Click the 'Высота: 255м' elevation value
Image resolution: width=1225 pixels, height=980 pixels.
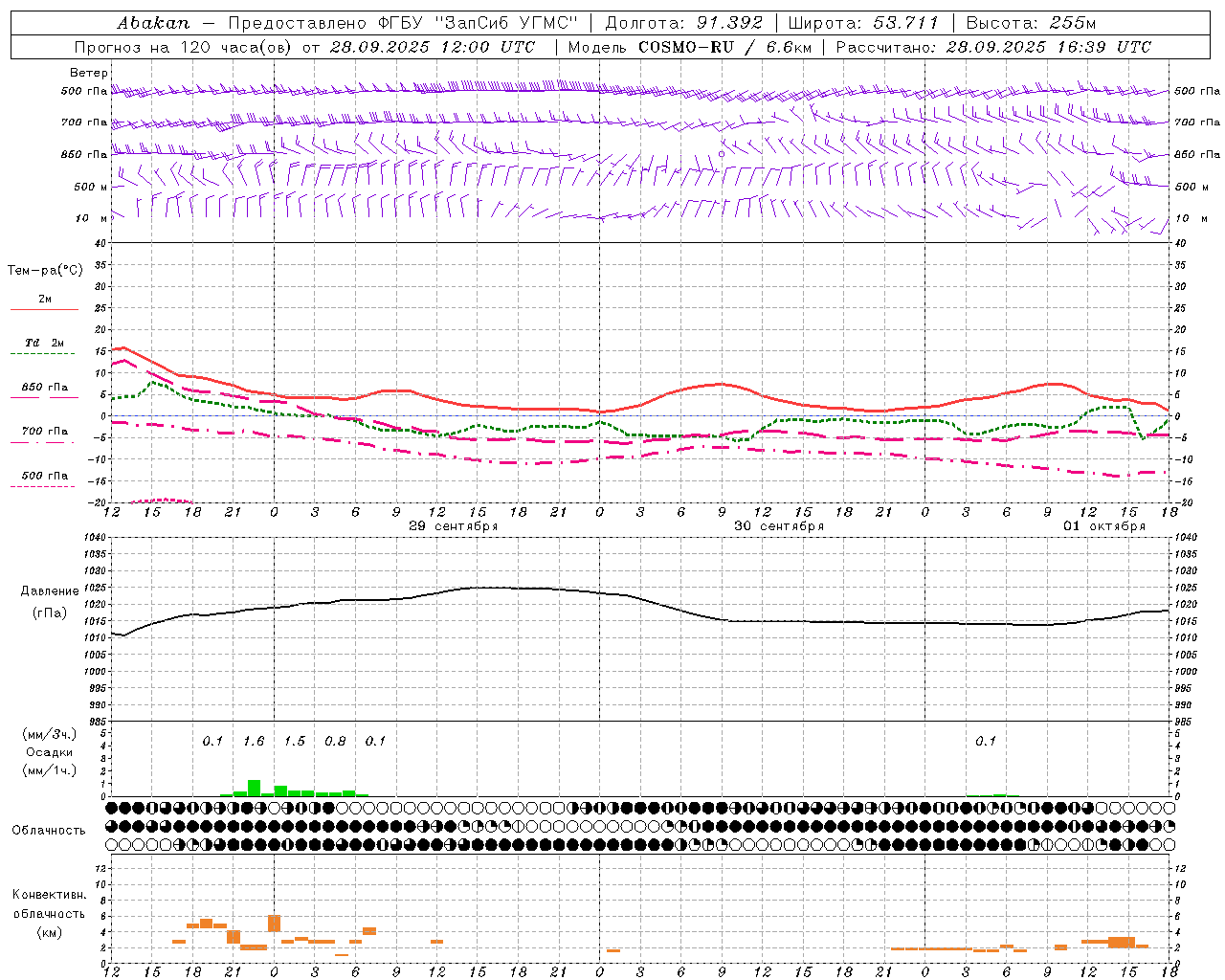coord(1031,22)
